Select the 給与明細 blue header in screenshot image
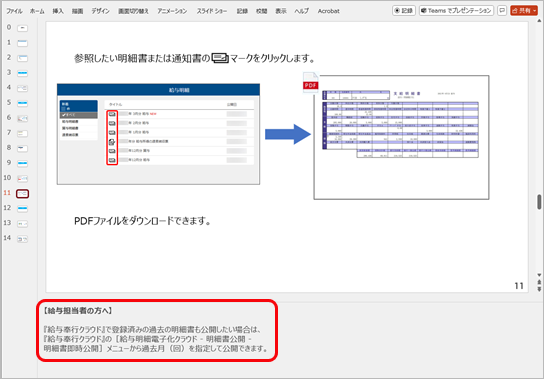Viewport: 544px width, 379px height. tap(158, 90)
